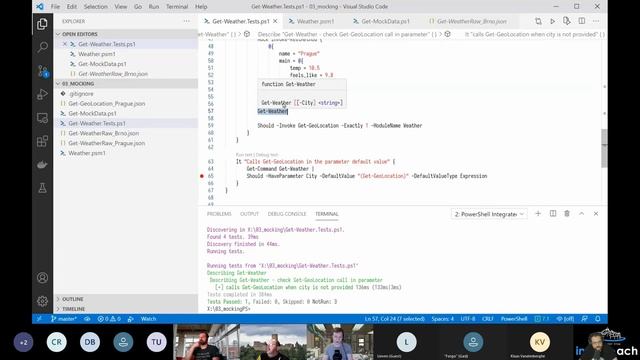Click the master branch indicator
640x360 pixels.
(x=64, y=319)
